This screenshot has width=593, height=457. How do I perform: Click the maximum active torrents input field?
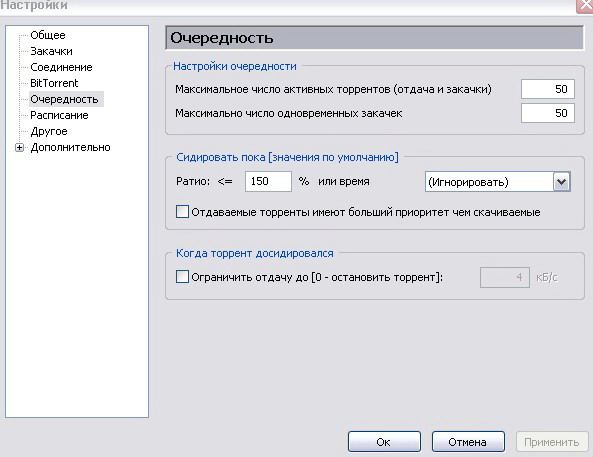tap(548, 89)
